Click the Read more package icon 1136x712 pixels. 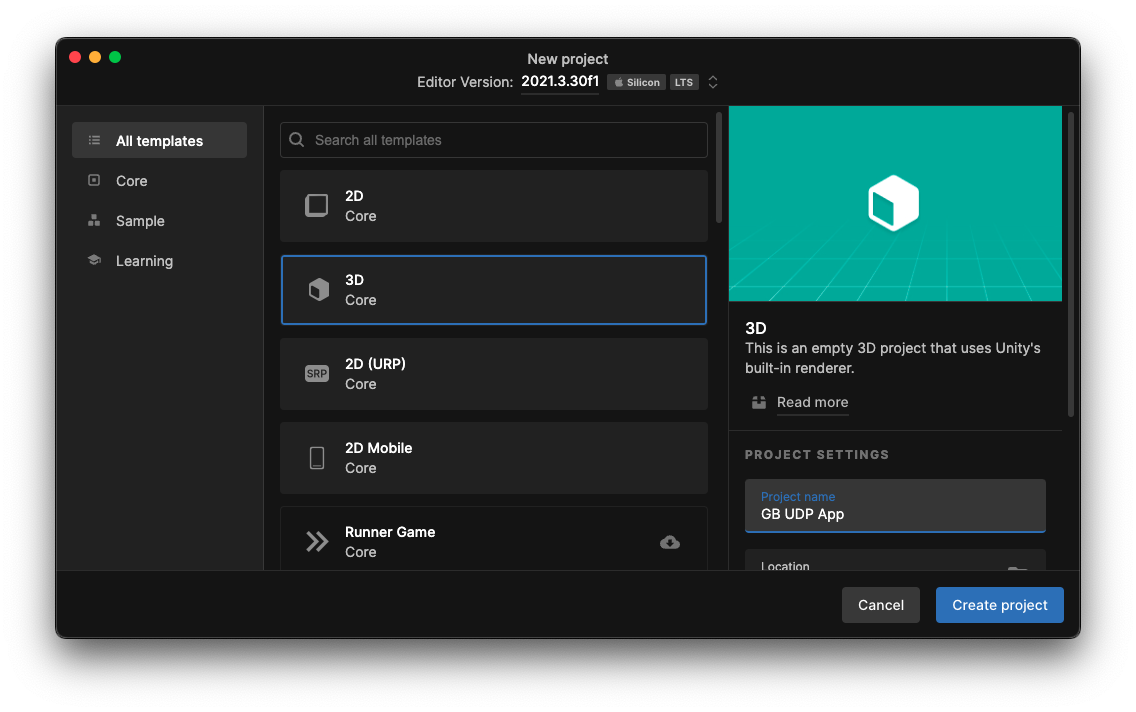tap(759, 402)
